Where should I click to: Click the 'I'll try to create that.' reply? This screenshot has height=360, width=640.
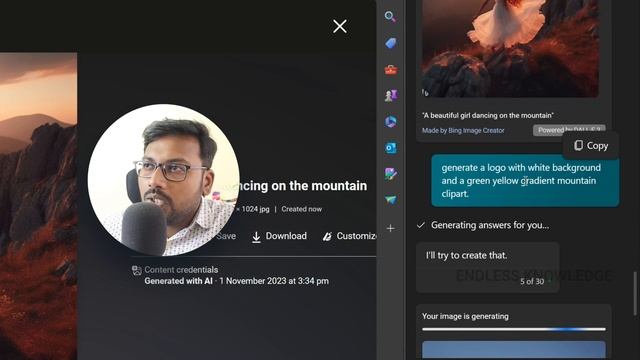coord(466,256)
